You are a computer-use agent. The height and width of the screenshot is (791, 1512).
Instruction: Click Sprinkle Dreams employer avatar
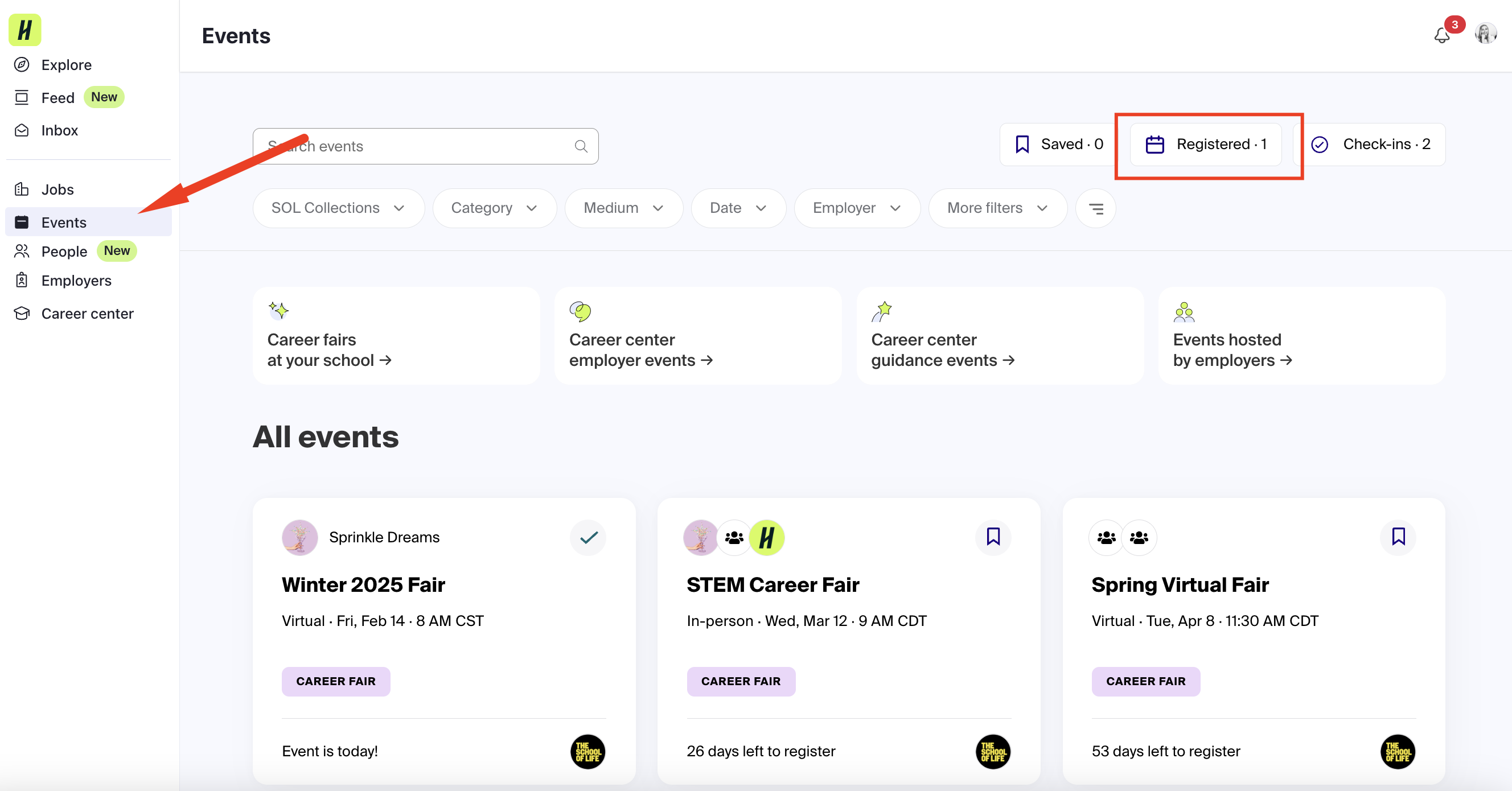click(300, 538)
